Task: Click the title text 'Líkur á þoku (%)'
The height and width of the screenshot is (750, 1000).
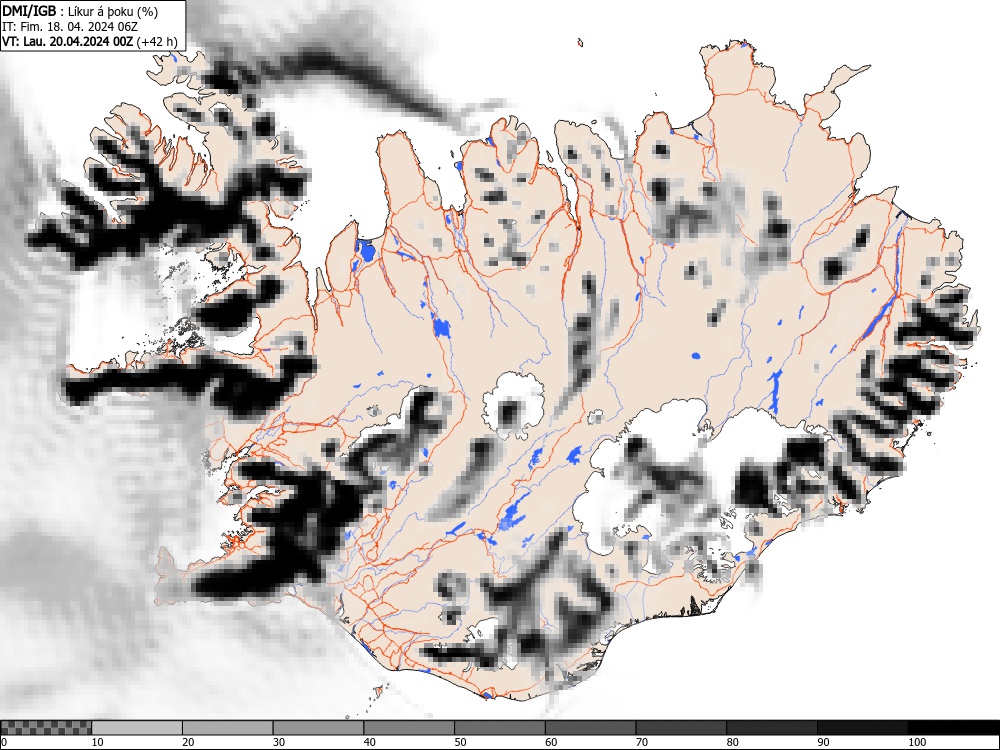Action: tap(113, 11)
